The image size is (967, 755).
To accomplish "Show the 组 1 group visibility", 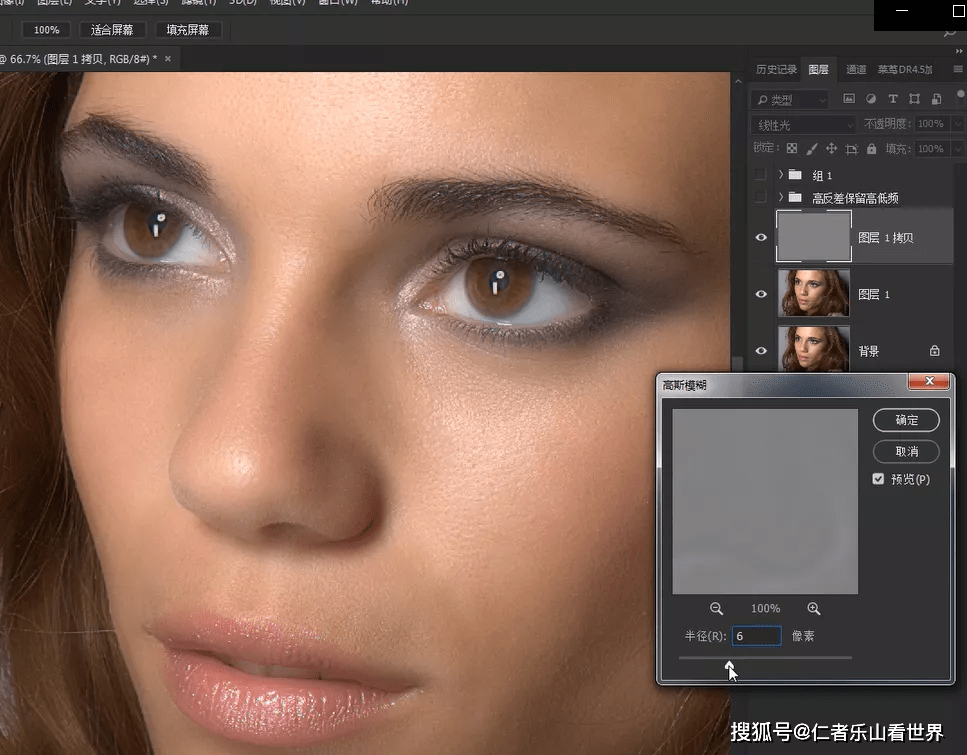I will click(760, 175).
